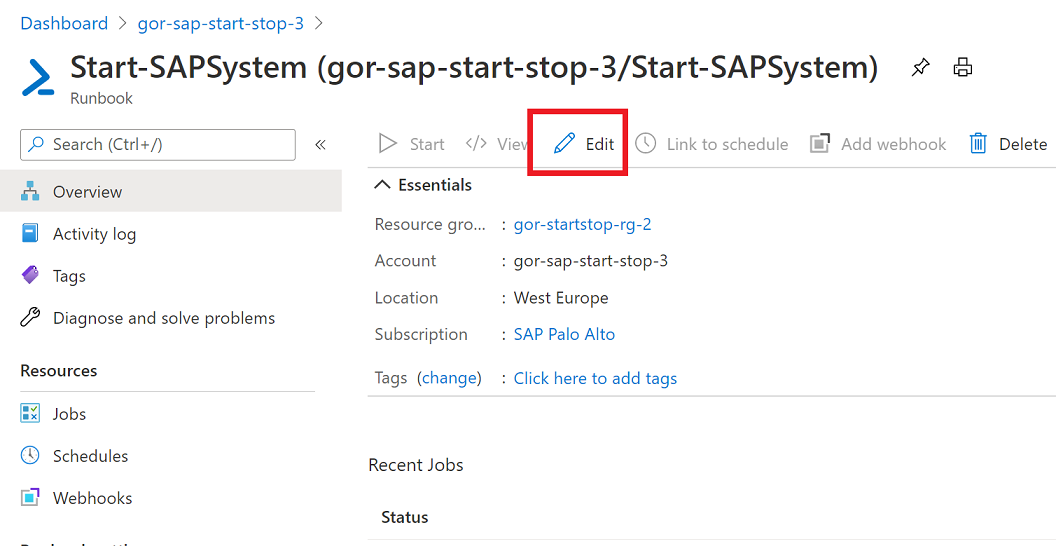This screenshot has width=1056, height=546.
Task: Open Jobs under Resources
Action: click(x=69, y=414)
